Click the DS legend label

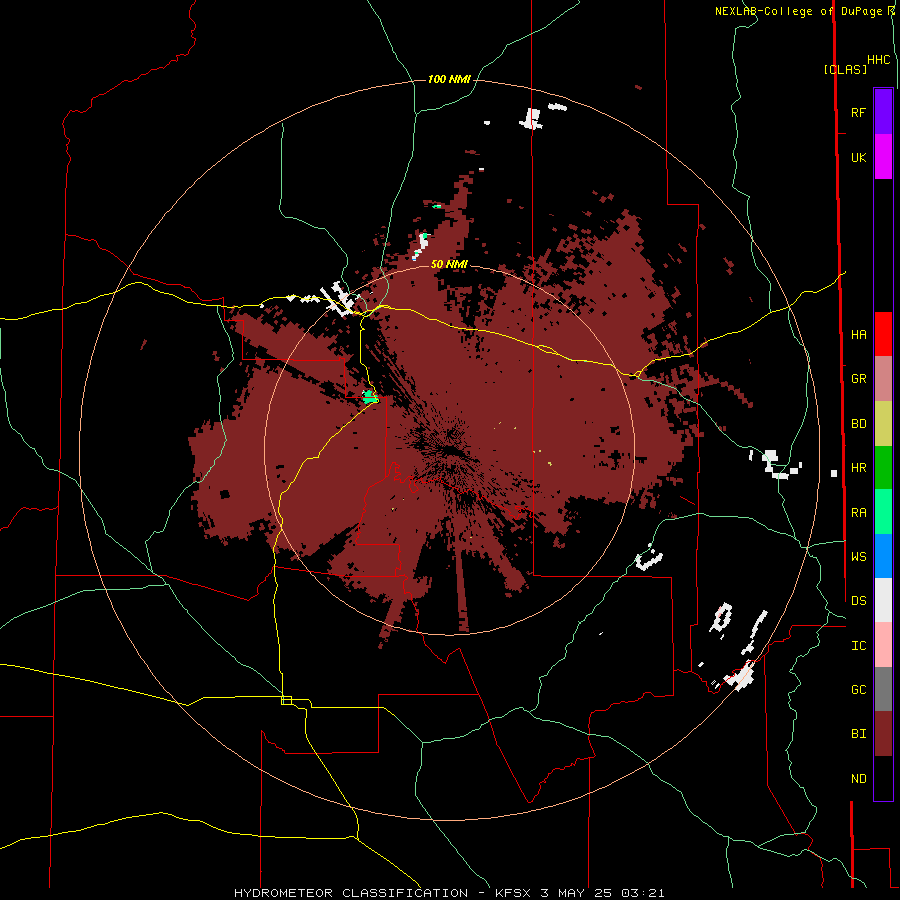point(858,601)
